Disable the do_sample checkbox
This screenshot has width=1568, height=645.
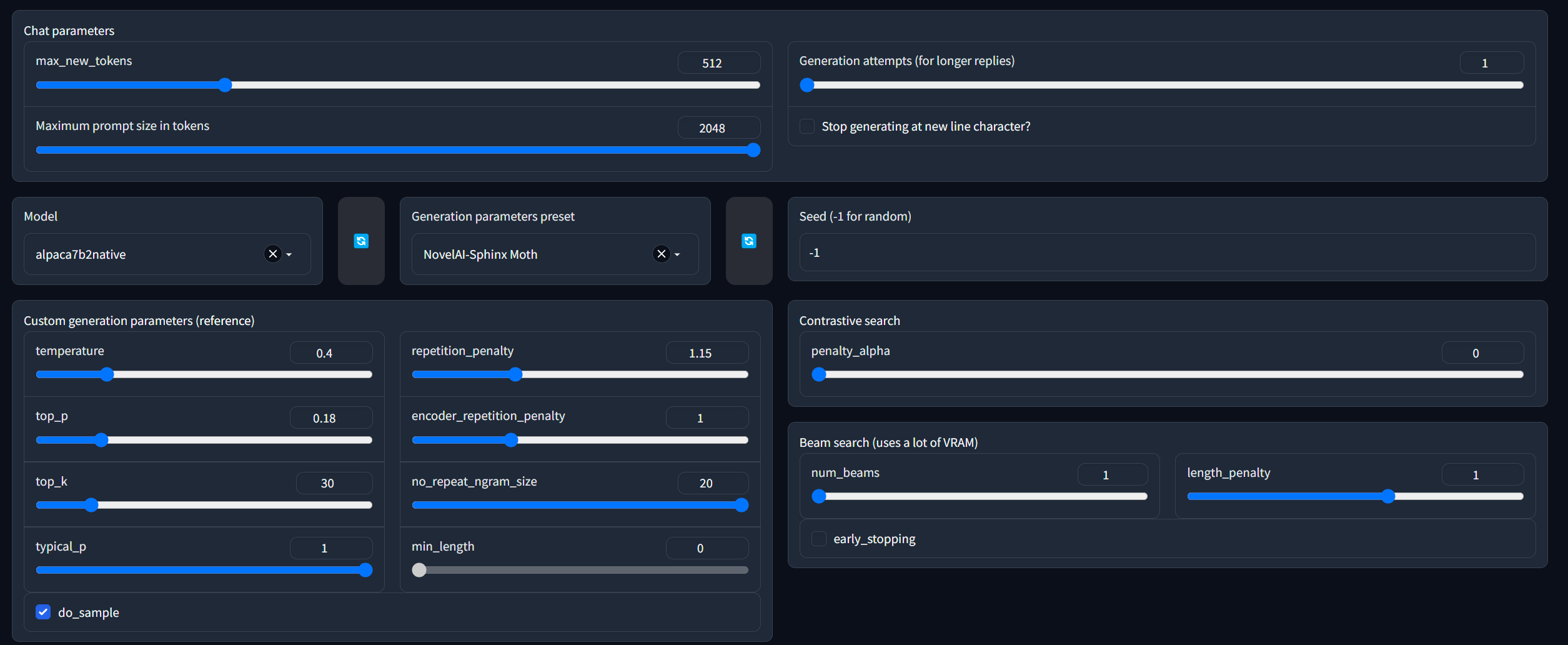[42, 612]
